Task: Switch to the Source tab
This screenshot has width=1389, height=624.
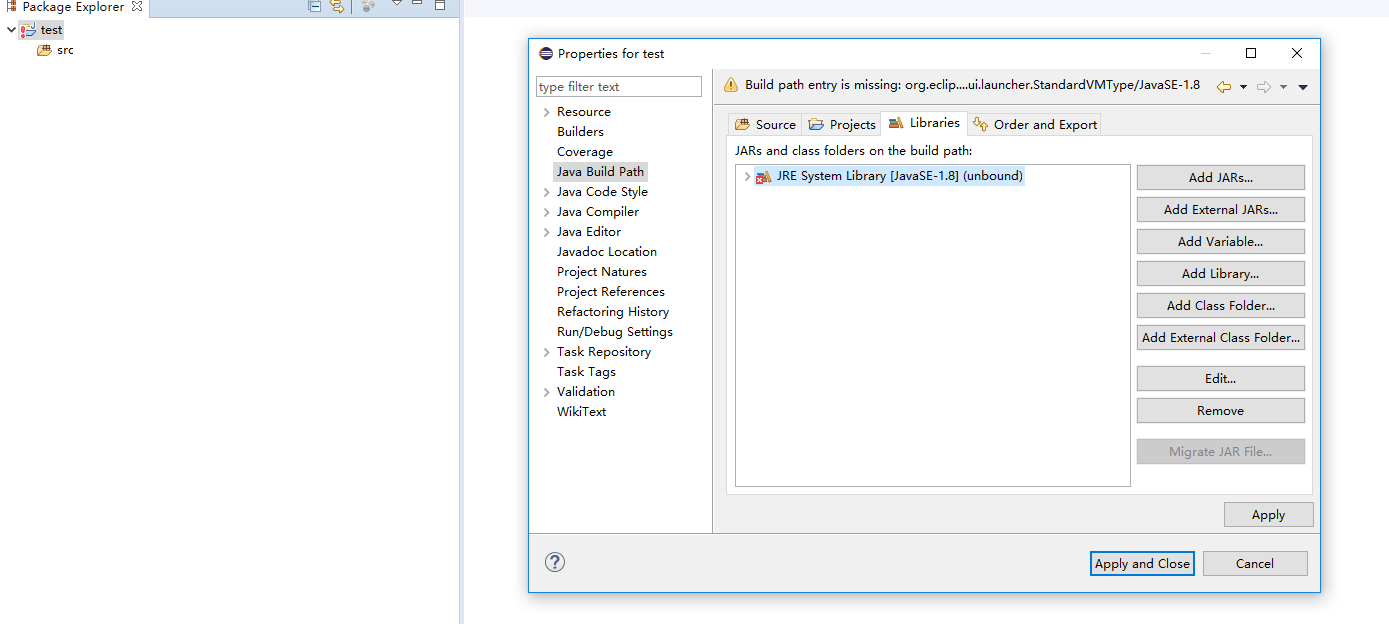Action: [765, 124]
